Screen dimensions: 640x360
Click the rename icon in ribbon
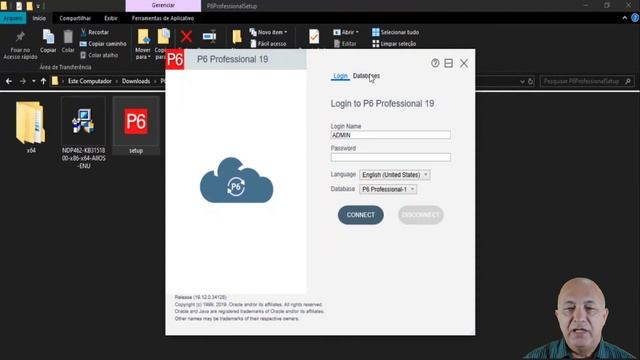click(x=209, y=37)
